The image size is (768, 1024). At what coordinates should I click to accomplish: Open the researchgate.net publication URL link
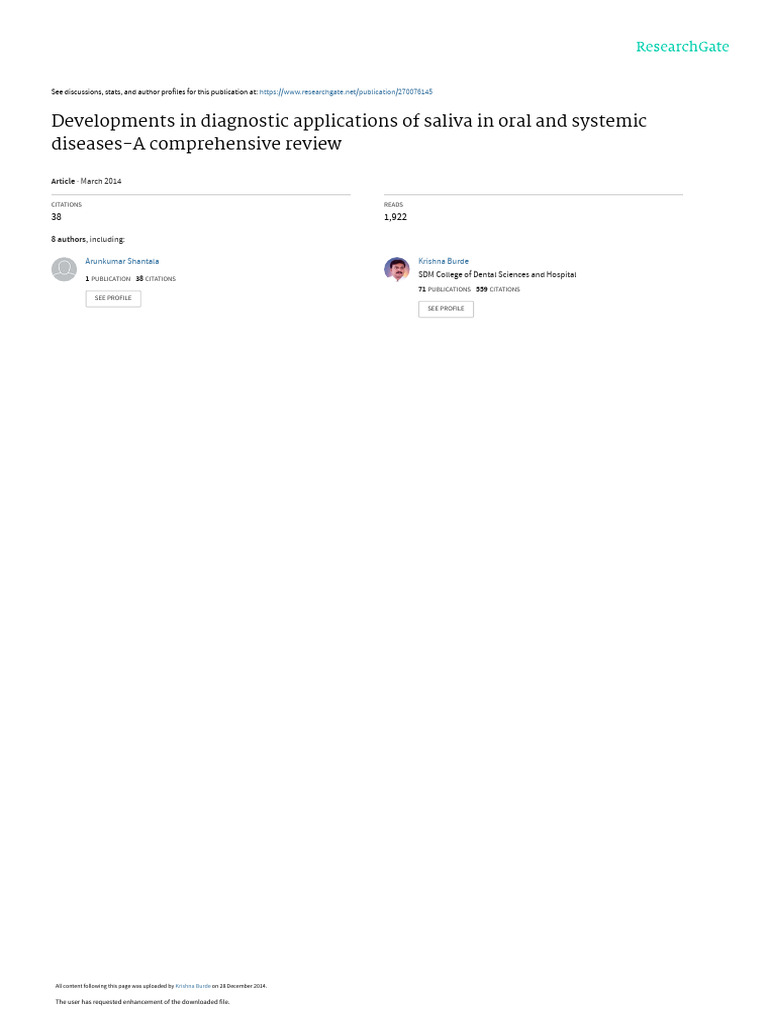[x=345, y=92]
